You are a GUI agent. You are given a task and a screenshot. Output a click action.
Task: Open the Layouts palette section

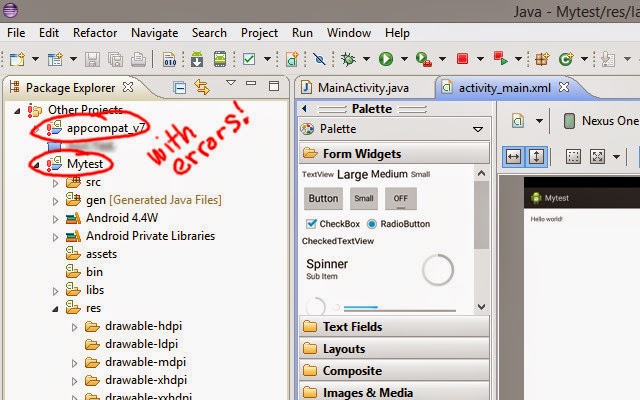pos(395,349)
